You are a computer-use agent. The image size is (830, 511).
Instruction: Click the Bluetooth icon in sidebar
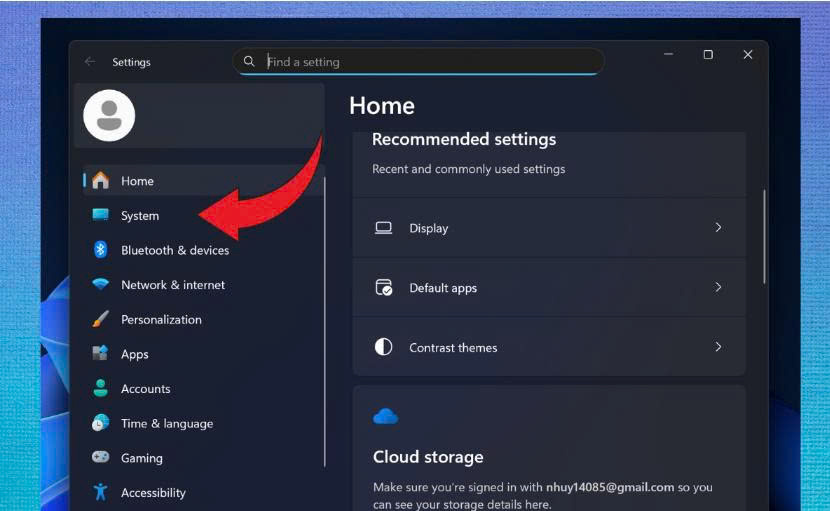click(100, 249)
